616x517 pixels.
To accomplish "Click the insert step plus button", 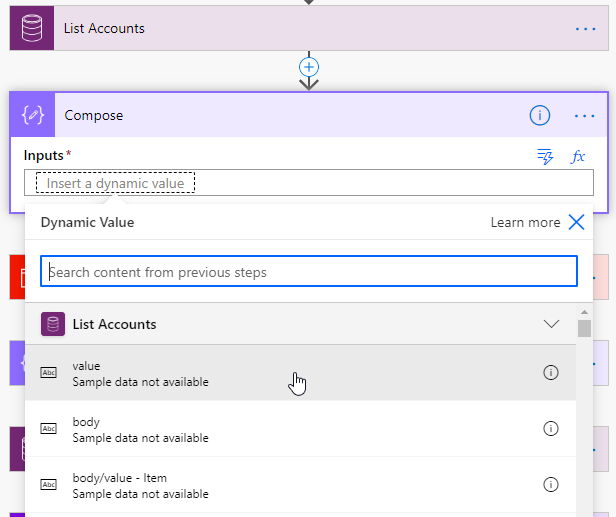I will pyautogui.click(x=309, y=66).
